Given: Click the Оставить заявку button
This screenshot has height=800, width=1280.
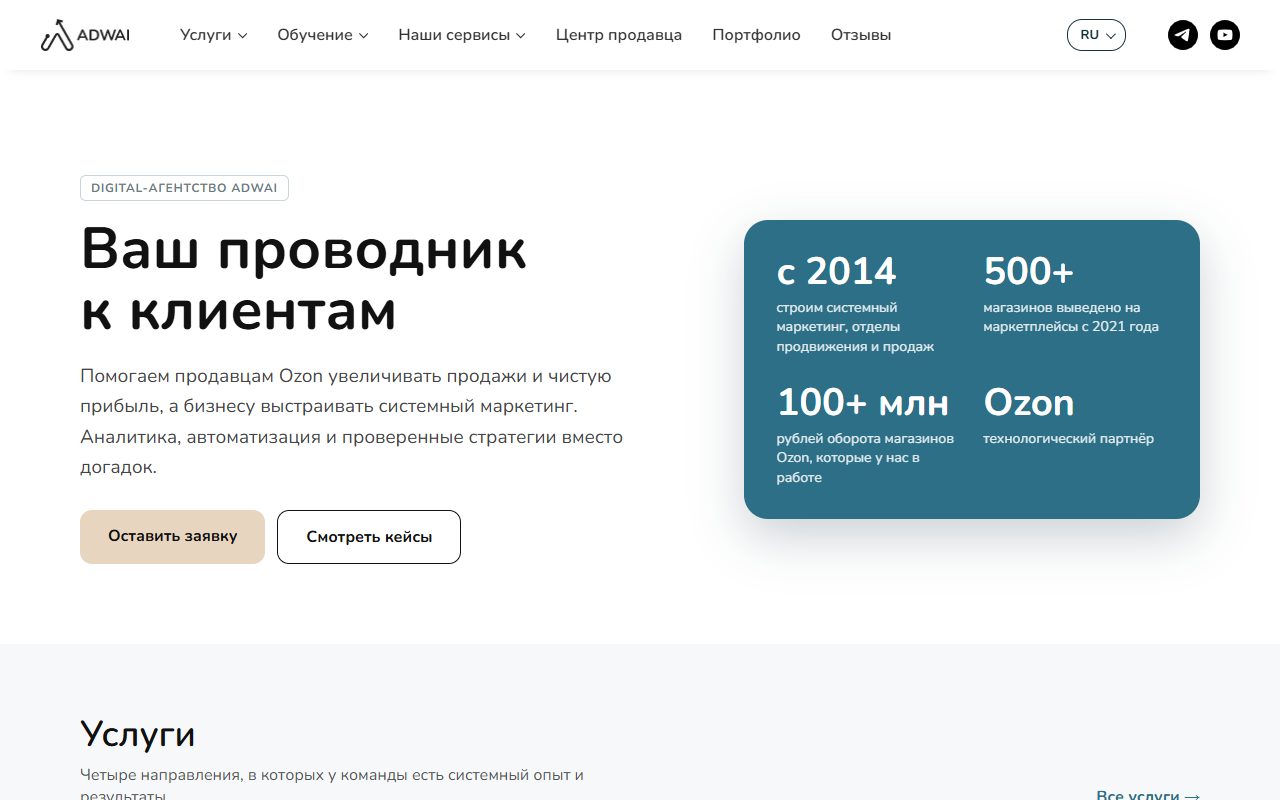Looking at the screenshot, I should [172, 537].
